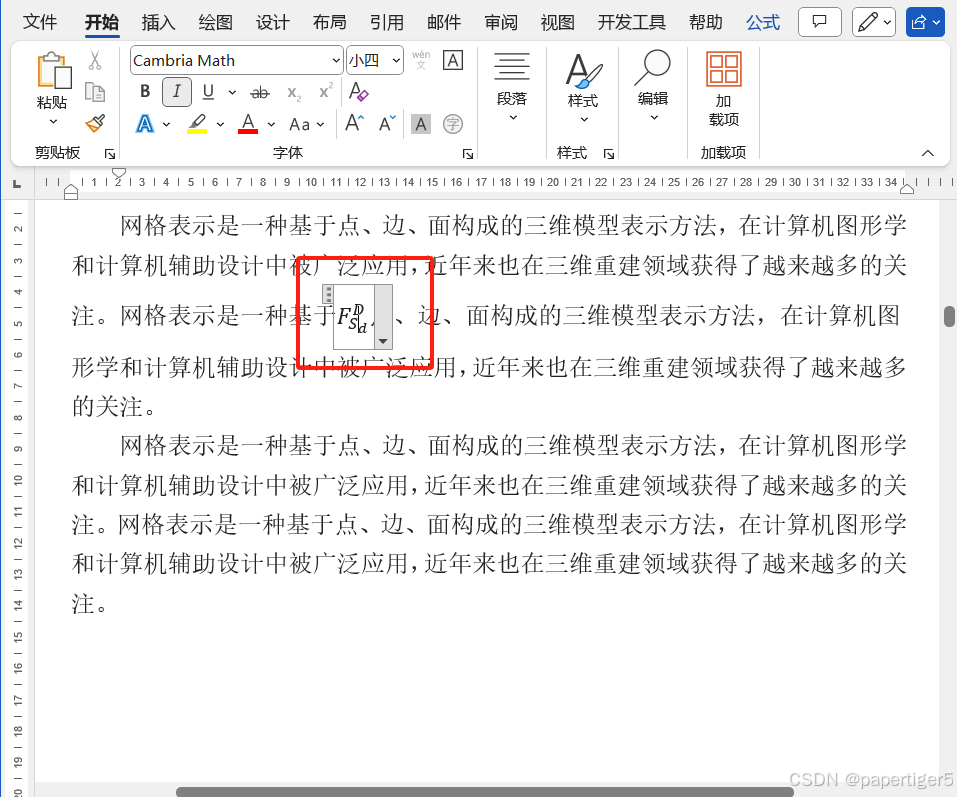
Task: Toggle Bold formatting
Action: coord(145,92)
